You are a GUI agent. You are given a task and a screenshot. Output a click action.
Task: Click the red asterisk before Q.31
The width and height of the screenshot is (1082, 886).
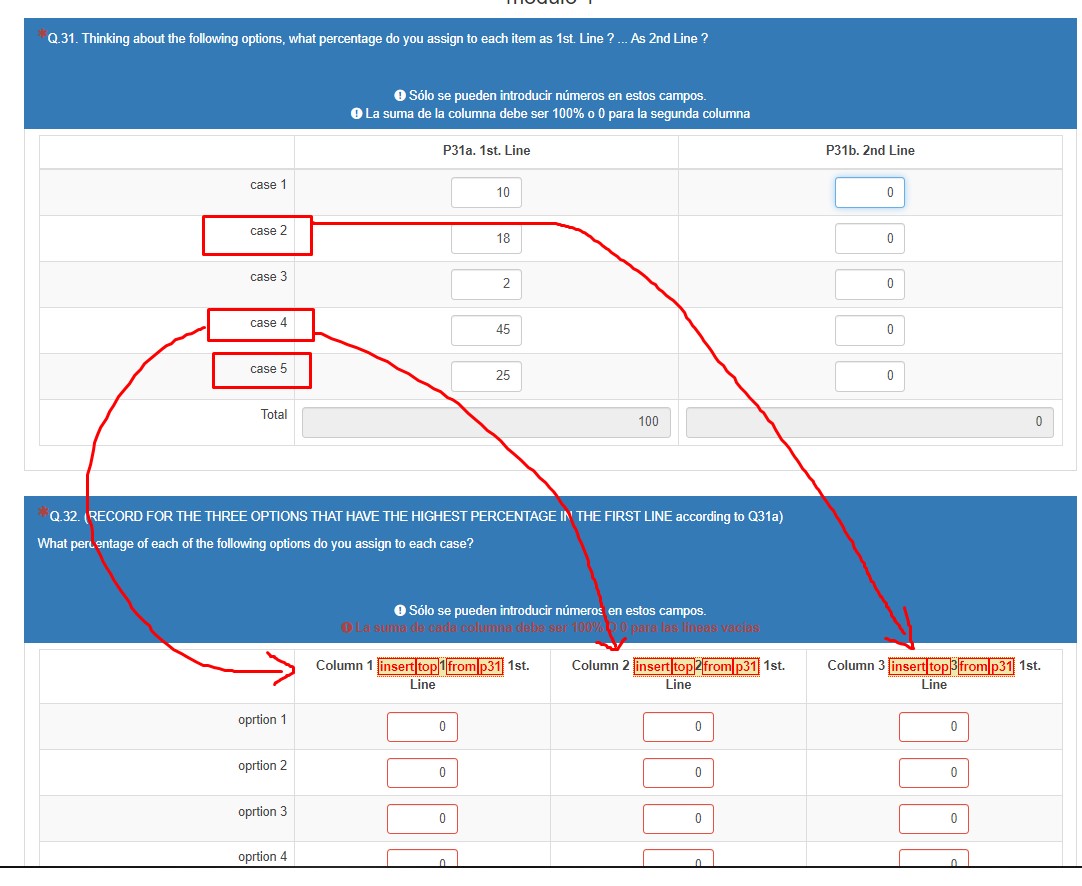pos(41,37)
